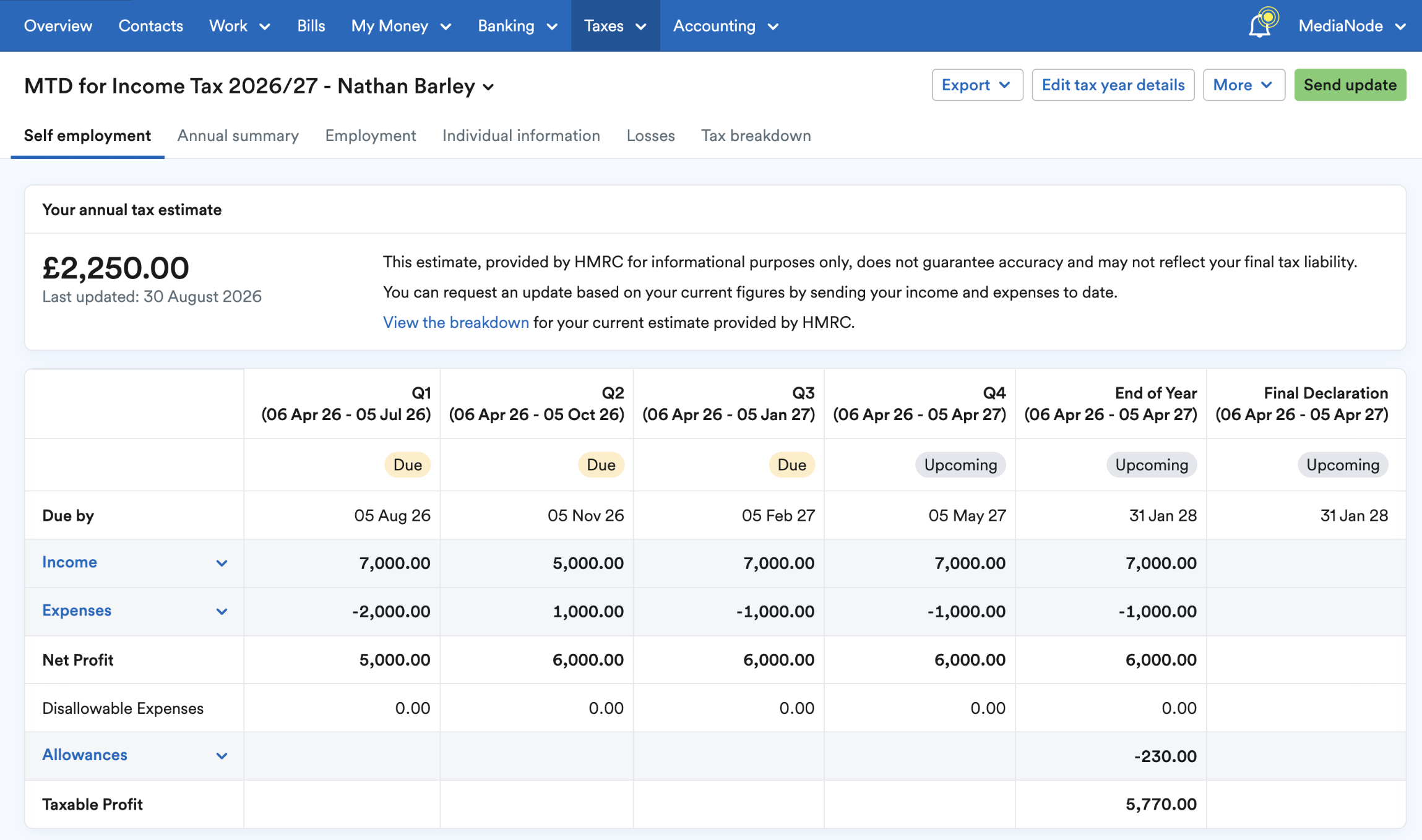This screenshot has width=1422, height=840.
Task: Go to Contacts in the top navigation
Action: click(150, 26)
